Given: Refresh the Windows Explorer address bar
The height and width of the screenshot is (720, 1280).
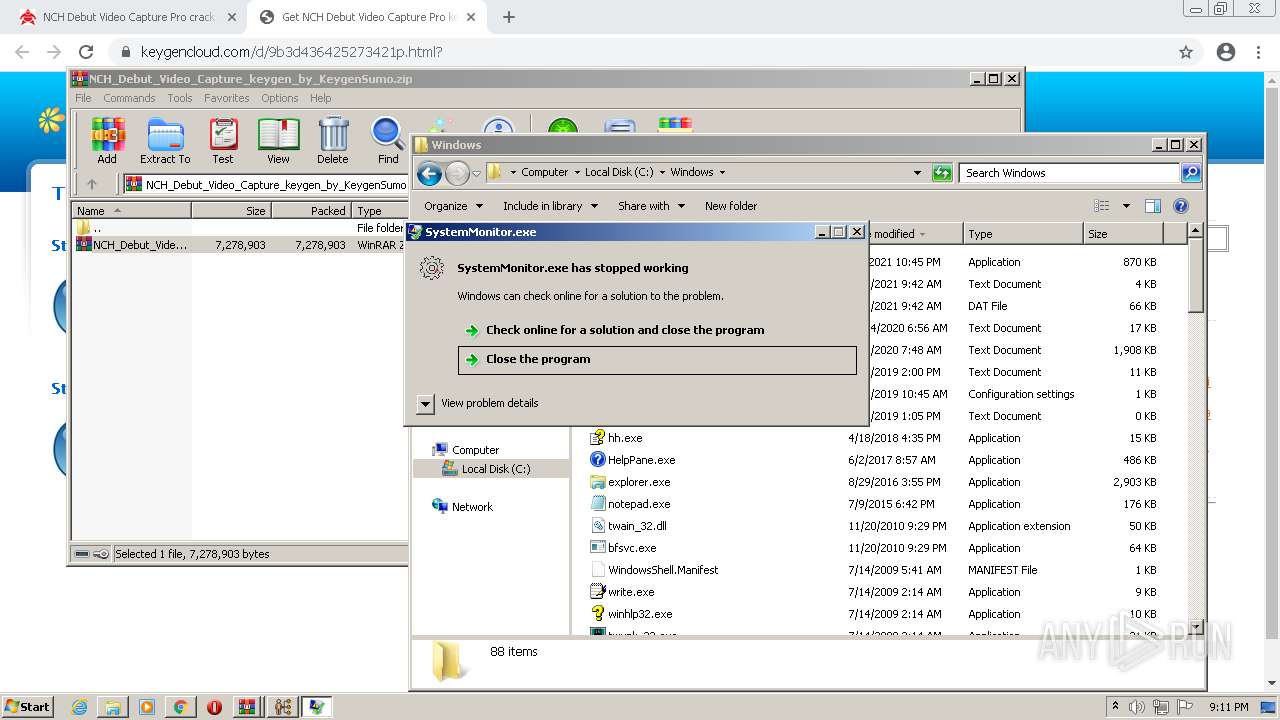Looking at the screenshot, I should tap(942, 173).
